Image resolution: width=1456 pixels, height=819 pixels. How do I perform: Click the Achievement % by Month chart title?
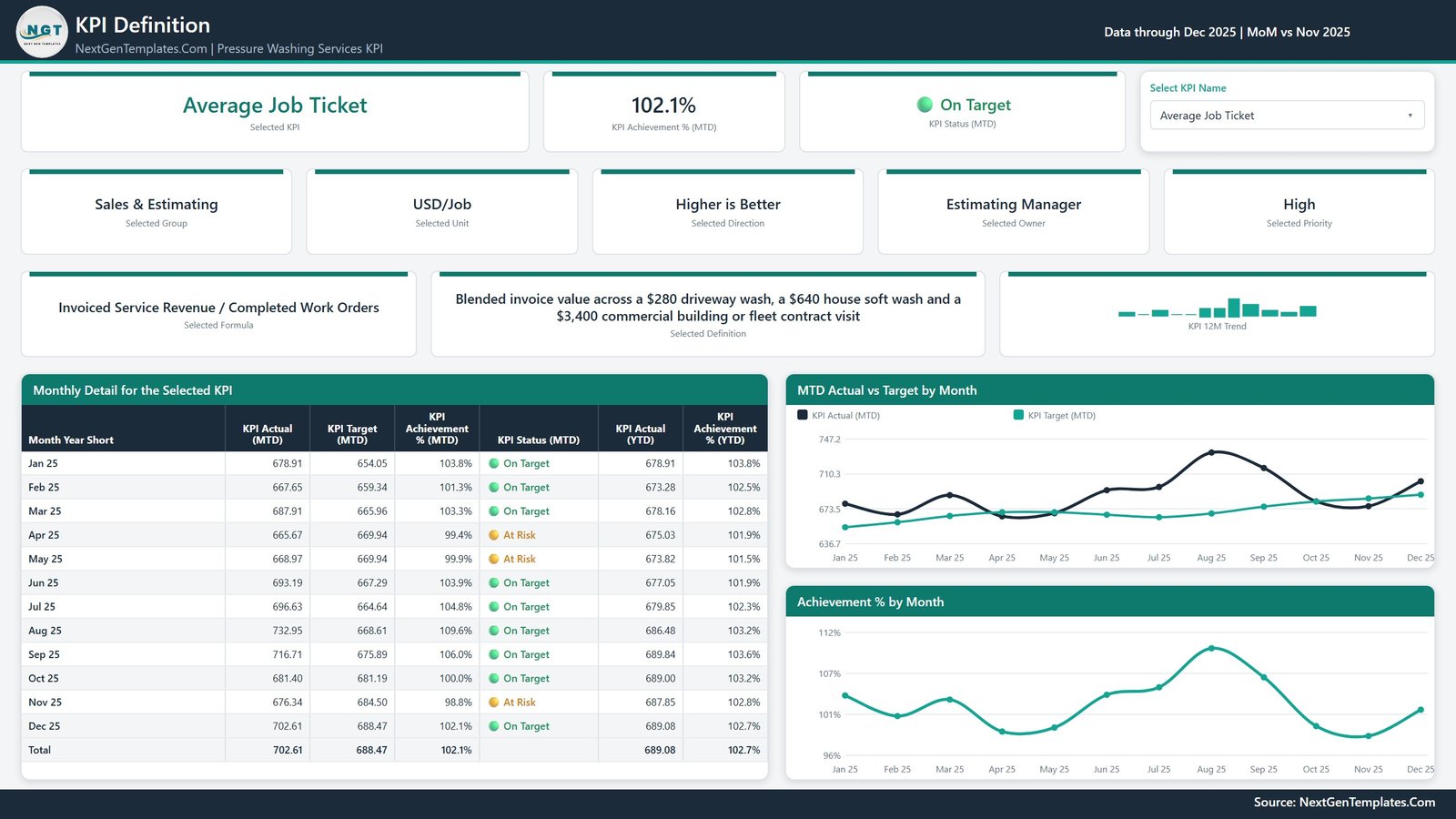(x=870, y=602)
